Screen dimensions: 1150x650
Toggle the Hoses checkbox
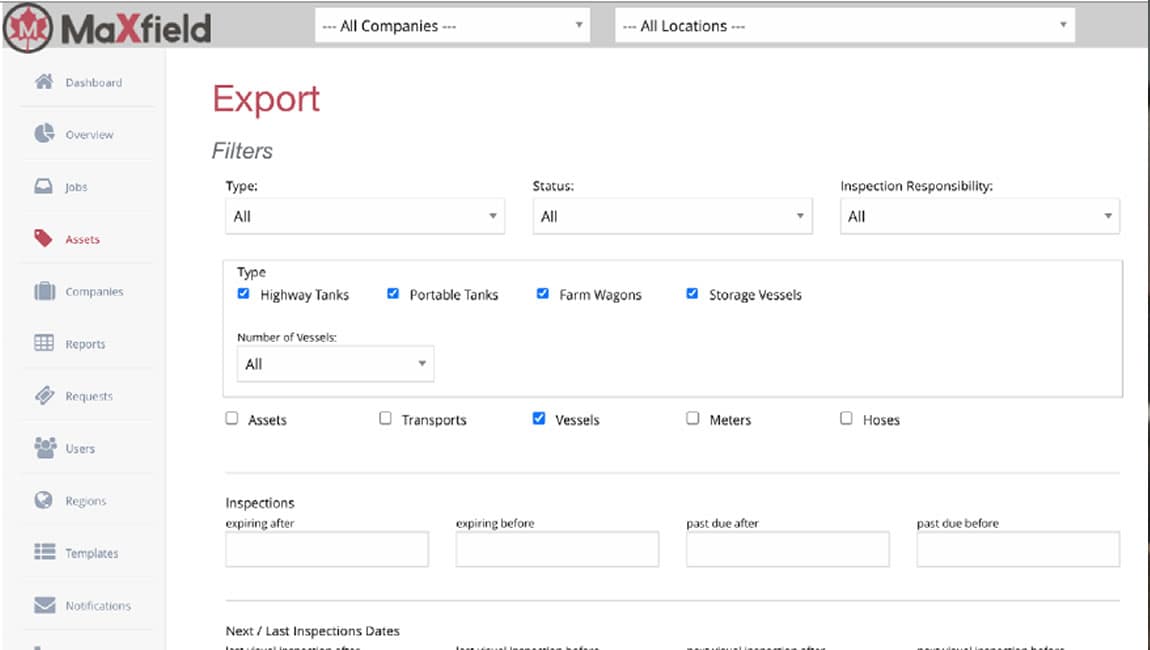(x=846, y=419)
